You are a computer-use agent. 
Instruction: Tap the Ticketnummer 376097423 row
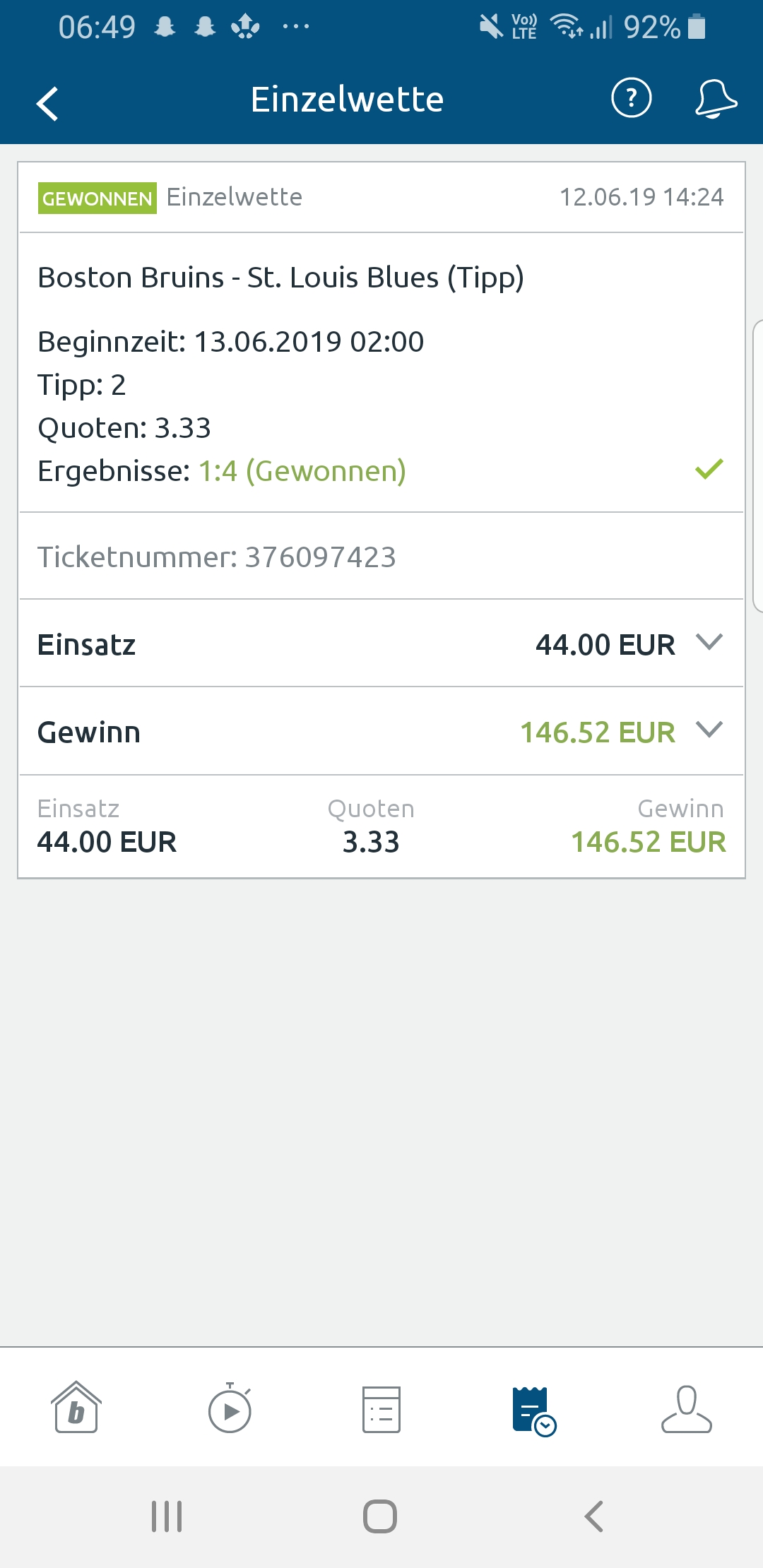coord(217,557)
